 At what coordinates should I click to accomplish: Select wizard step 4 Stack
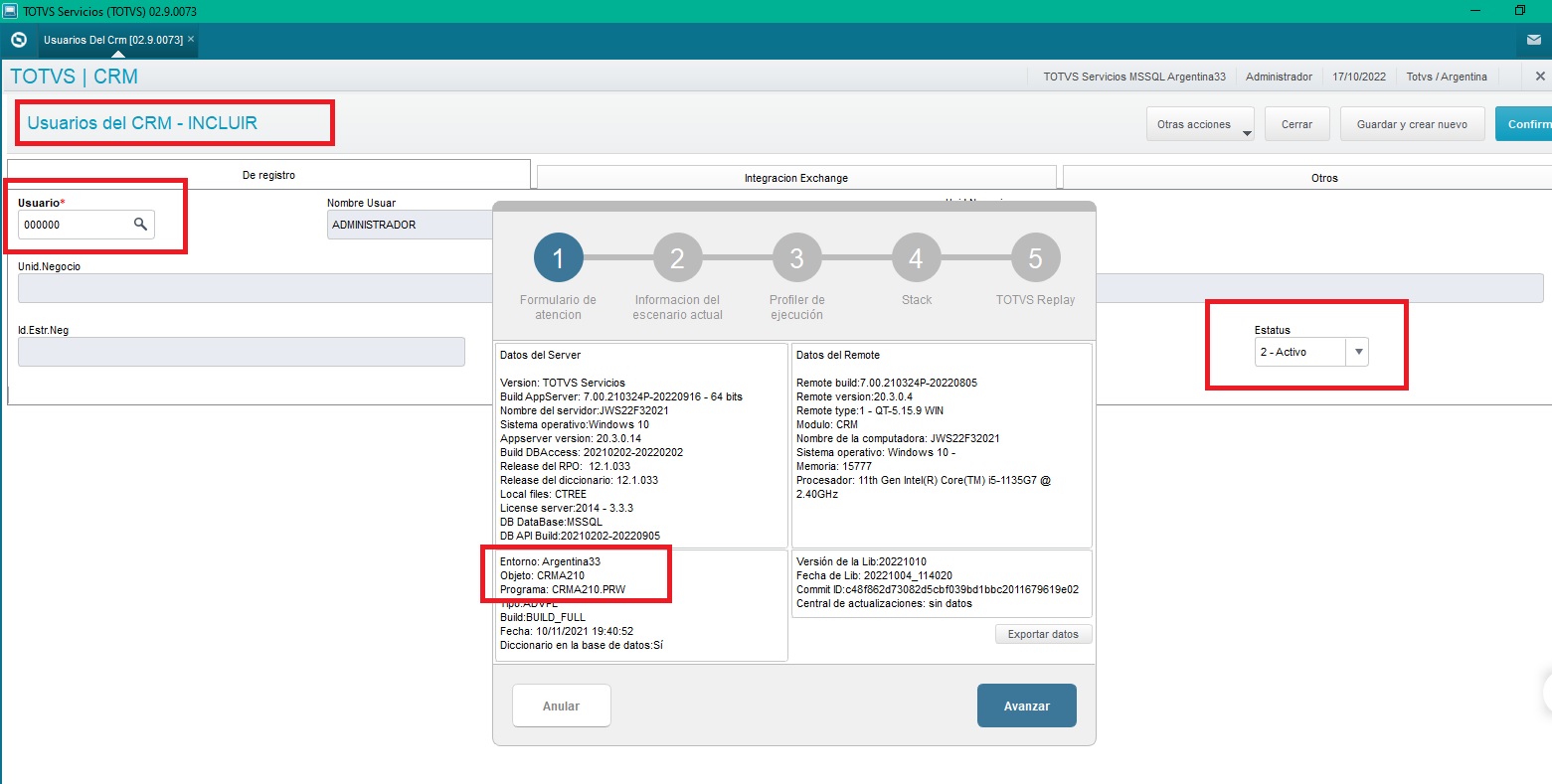point(916,258)
